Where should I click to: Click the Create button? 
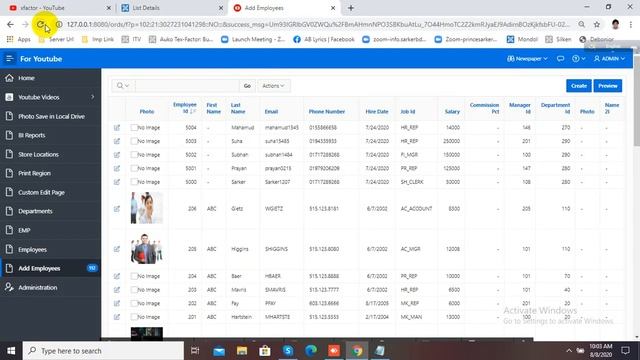(x=578, y=86)
